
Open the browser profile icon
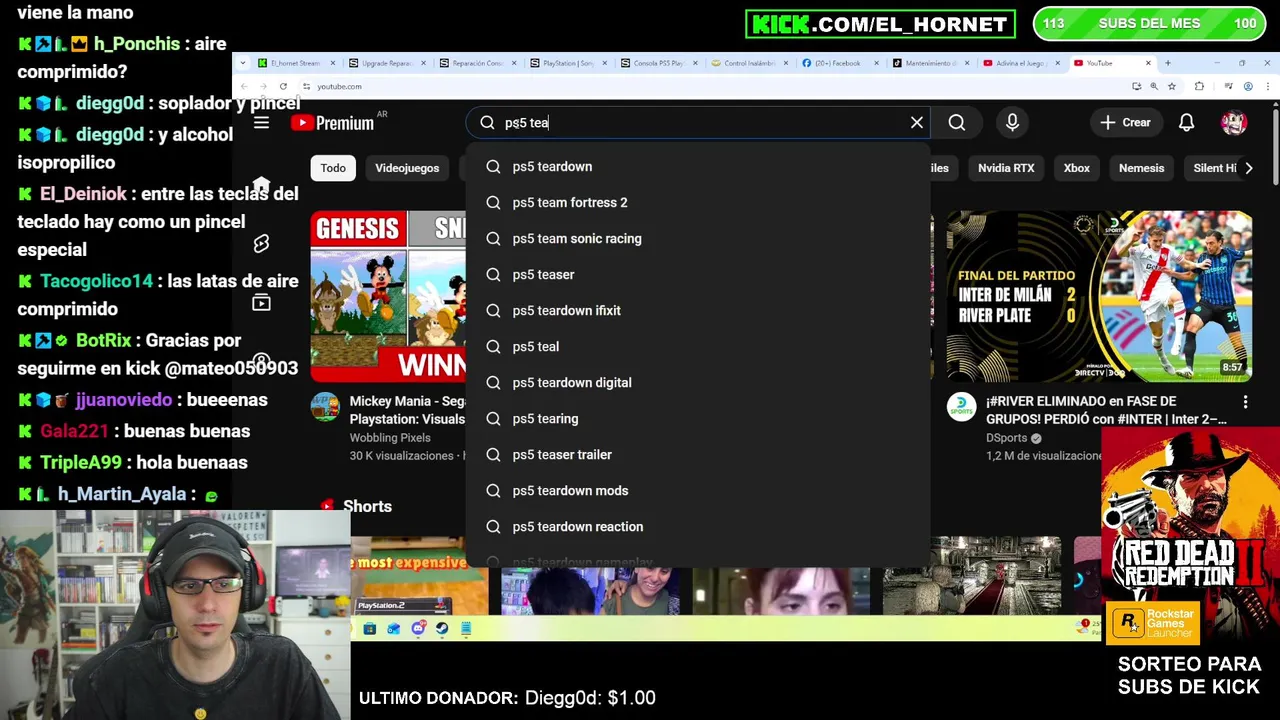coord(1248,87)
